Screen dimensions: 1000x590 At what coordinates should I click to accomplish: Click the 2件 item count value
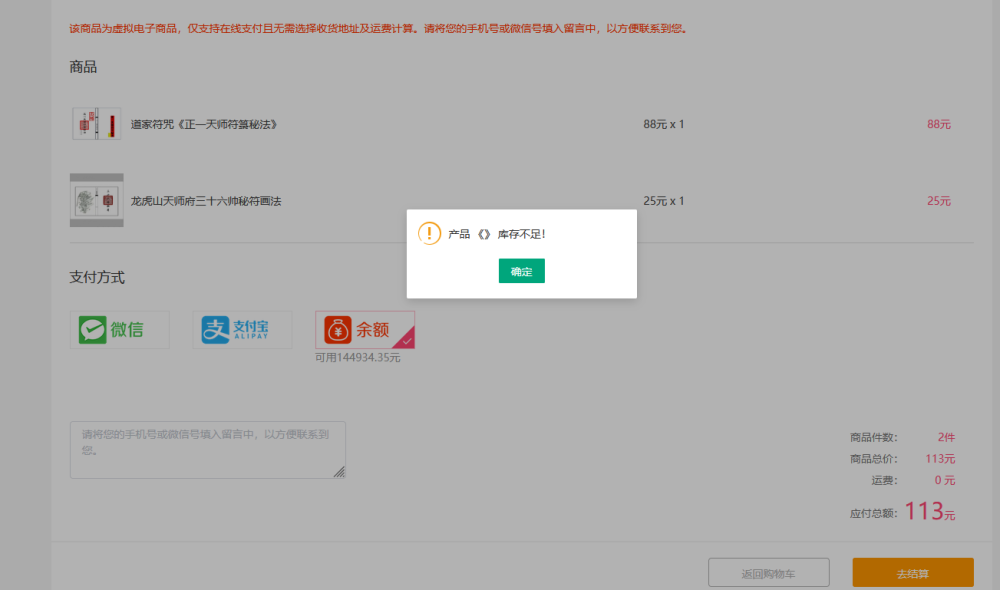(x=946, y=438)
